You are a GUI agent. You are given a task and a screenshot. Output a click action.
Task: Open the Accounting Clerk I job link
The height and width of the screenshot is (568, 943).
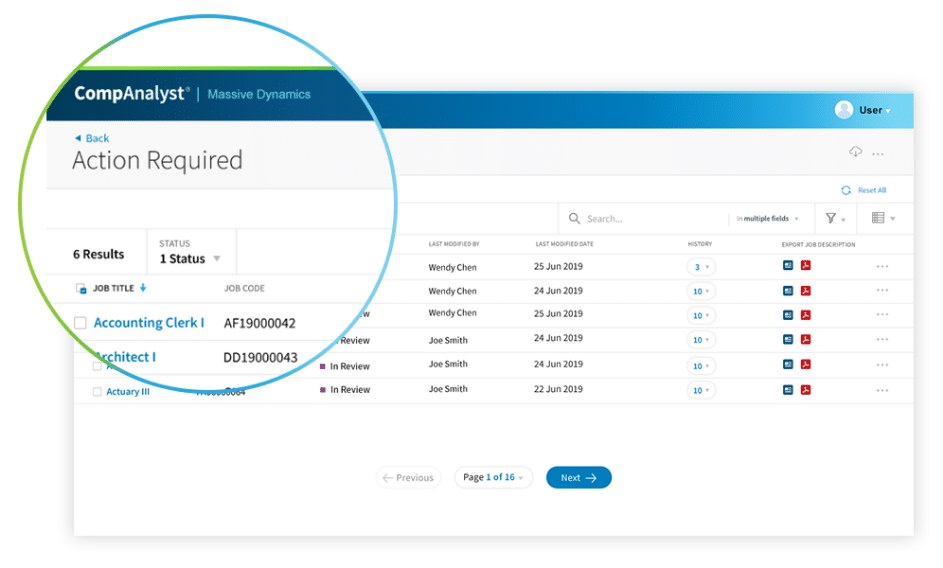[149, 323]
